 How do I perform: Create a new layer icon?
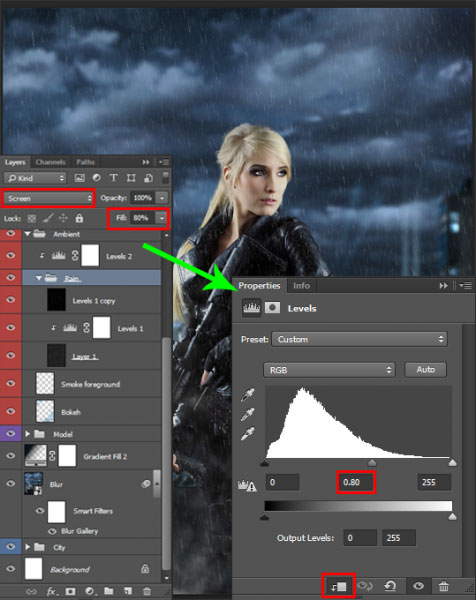(127, 591)
